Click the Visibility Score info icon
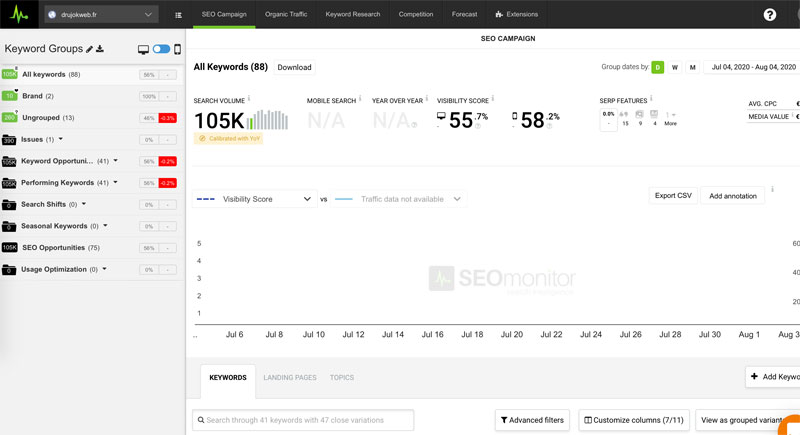800x435 pixels. [493, 98]
